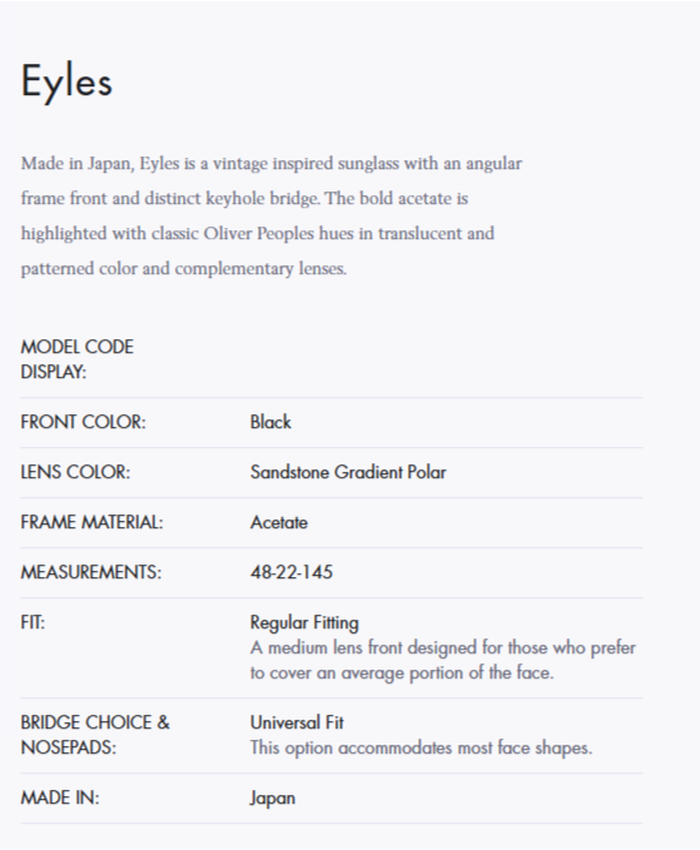
Task: Select the 48-22-145 measurements value
Action: (x=291, y=573)
